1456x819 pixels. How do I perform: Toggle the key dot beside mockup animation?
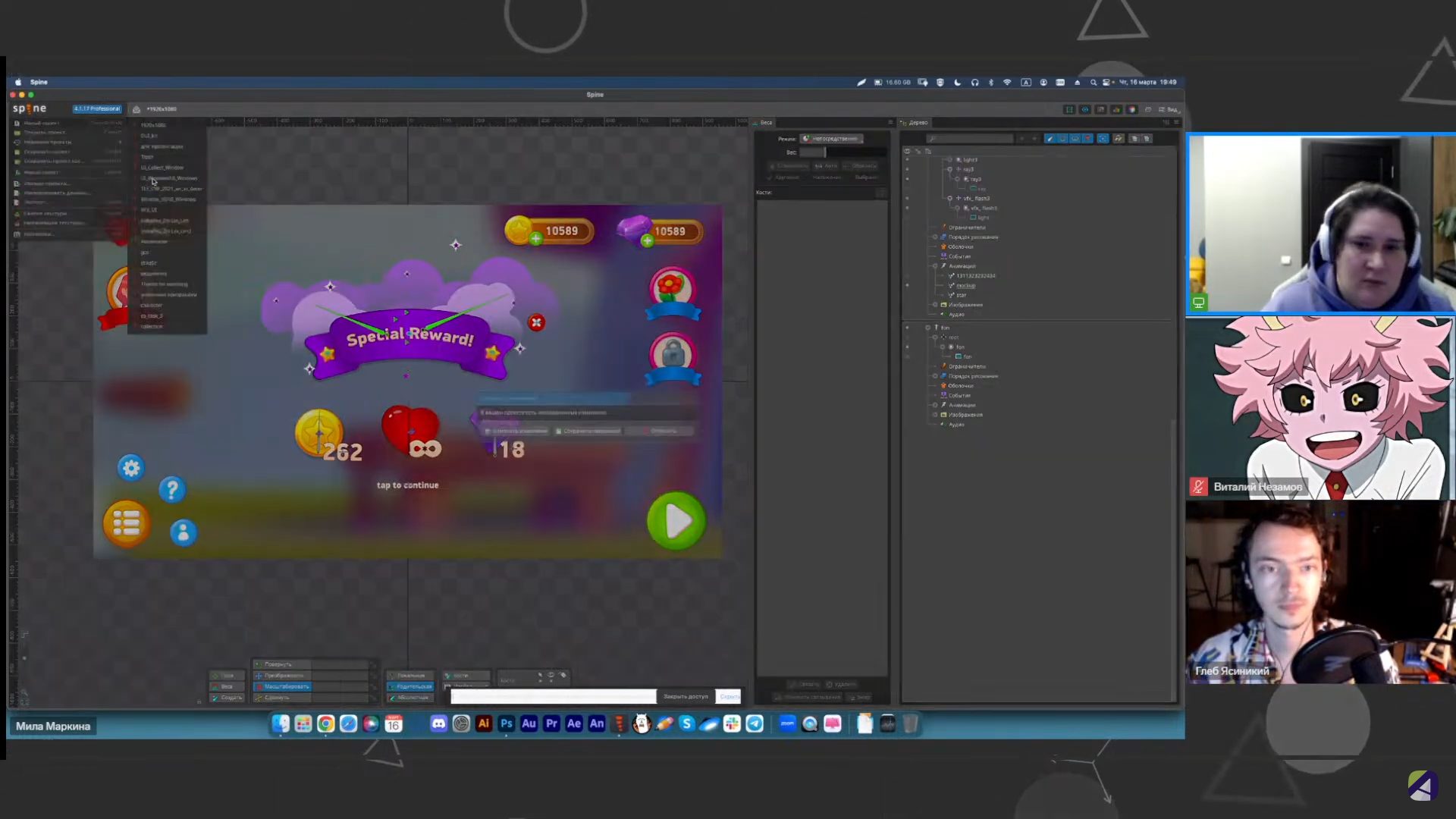tap(907, 285)
